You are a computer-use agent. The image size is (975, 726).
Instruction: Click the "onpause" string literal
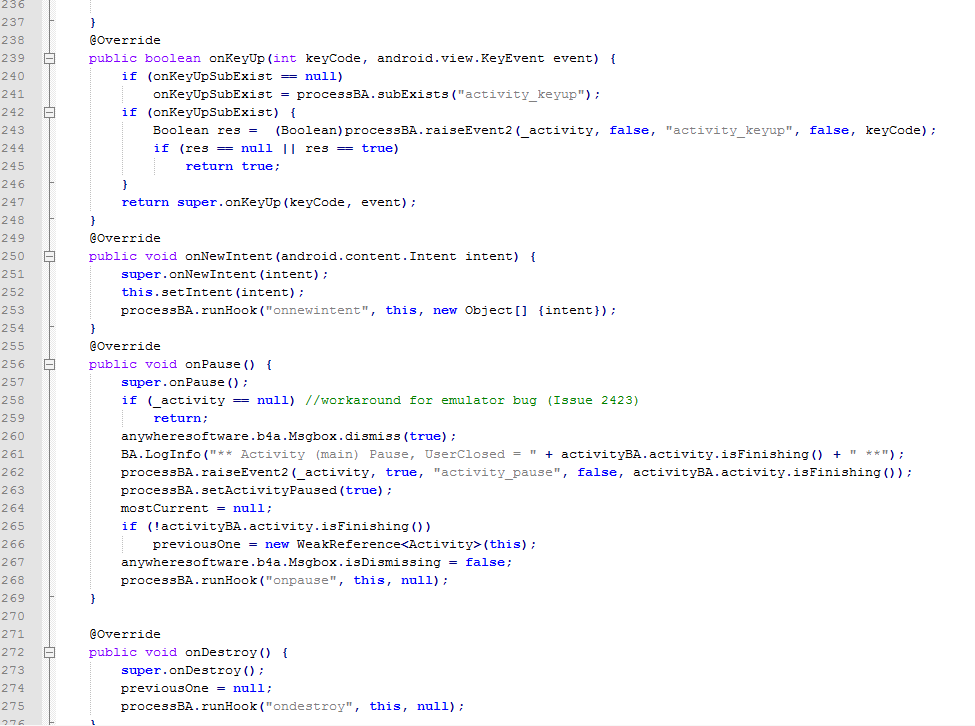301,580
